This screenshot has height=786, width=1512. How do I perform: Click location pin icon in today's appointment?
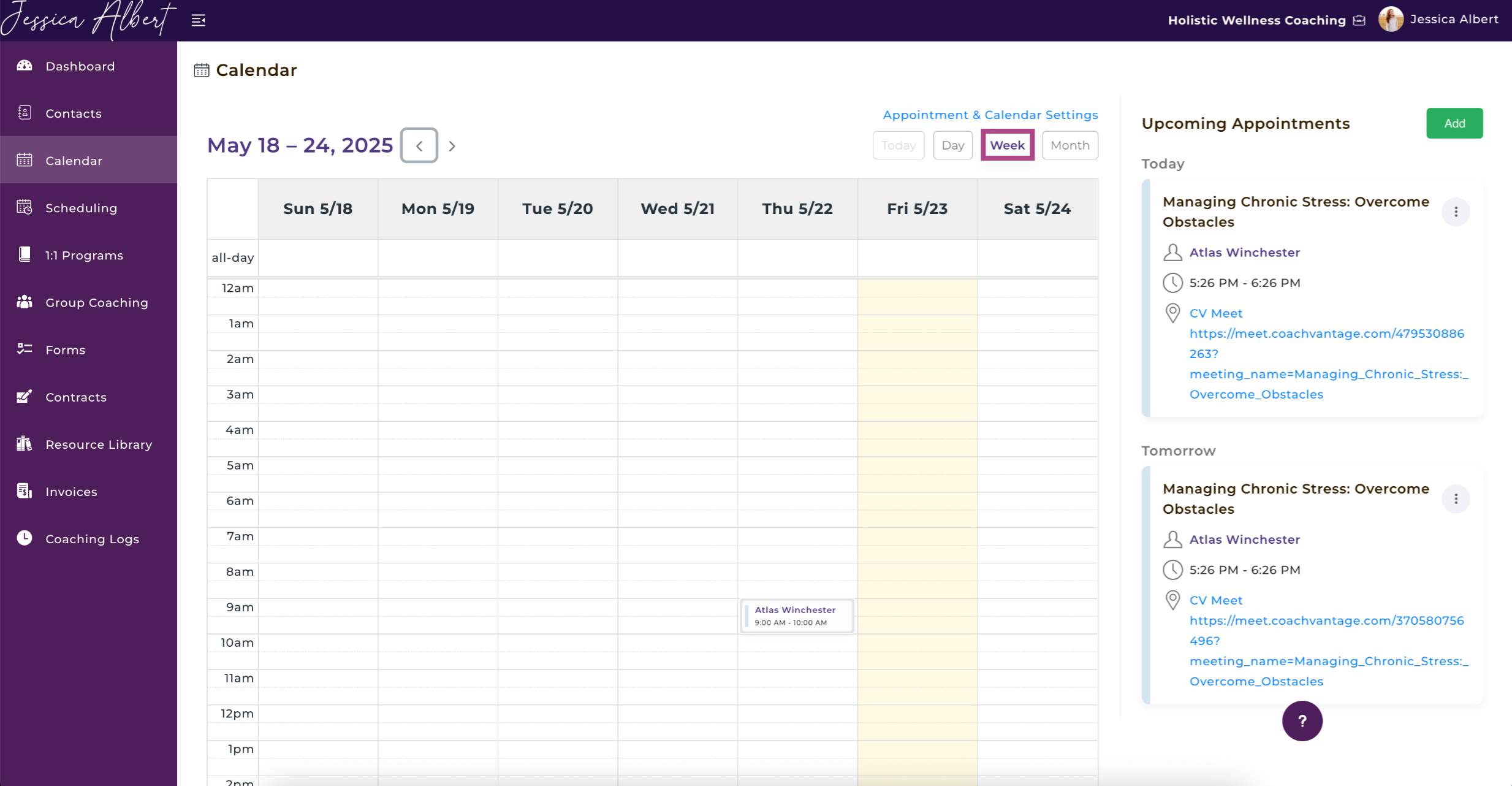pos(1172,313)
